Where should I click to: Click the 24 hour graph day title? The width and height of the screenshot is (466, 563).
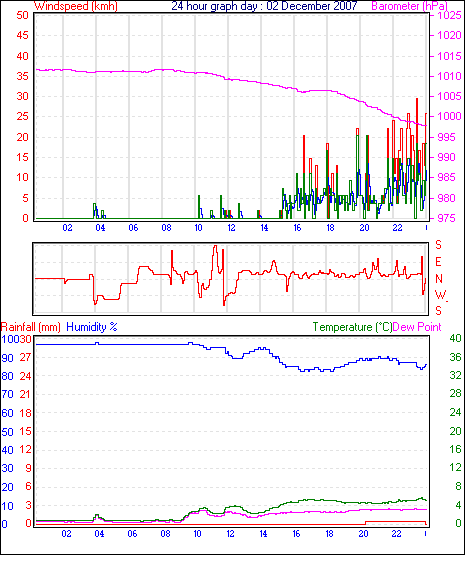coord(264,6)
